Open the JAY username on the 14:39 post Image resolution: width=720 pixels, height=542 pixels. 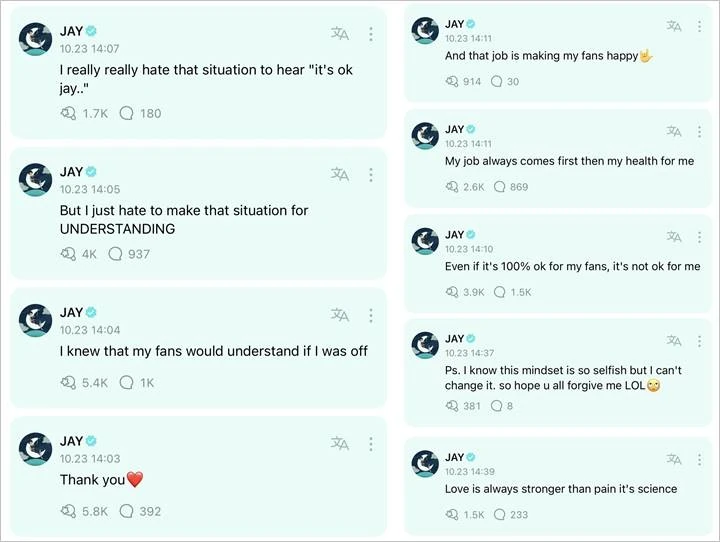tap(454, 457)
